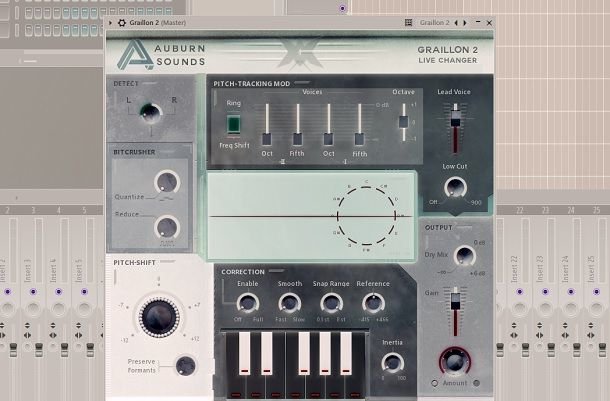
Task: Toggle the Detect section LED
Action: 150,83
